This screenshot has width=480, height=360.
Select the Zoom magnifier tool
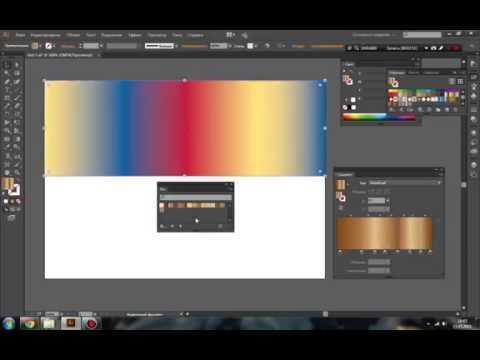point(17,172)
